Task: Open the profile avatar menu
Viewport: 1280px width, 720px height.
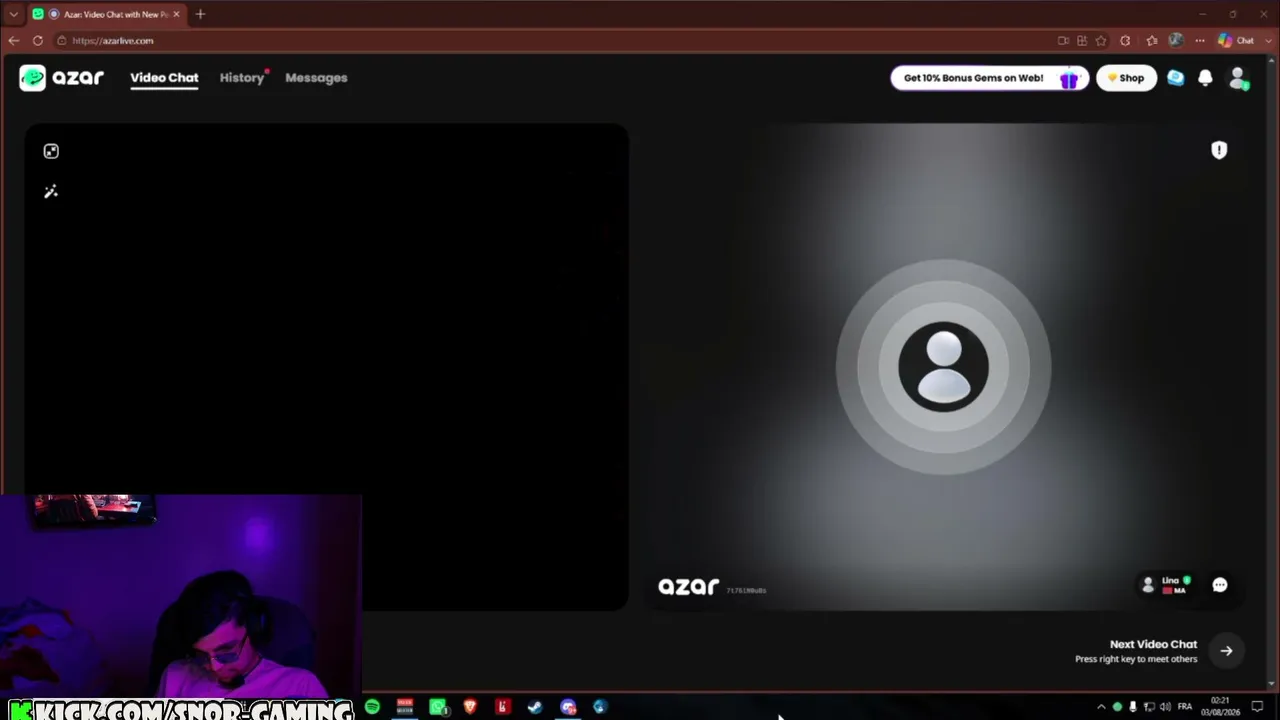Action: tap(1238, 78)
